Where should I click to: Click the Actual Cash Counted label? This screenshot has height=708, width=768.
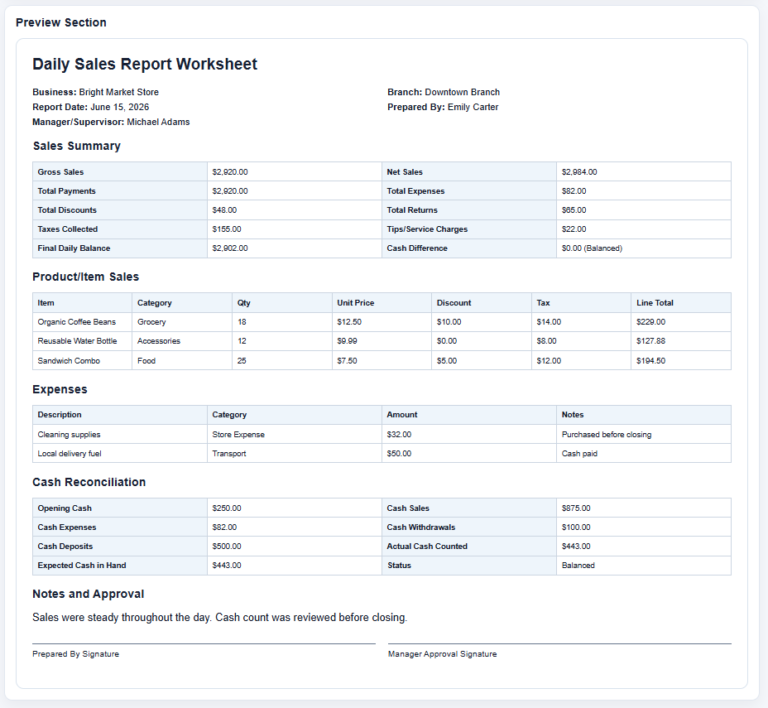point(427,546)
